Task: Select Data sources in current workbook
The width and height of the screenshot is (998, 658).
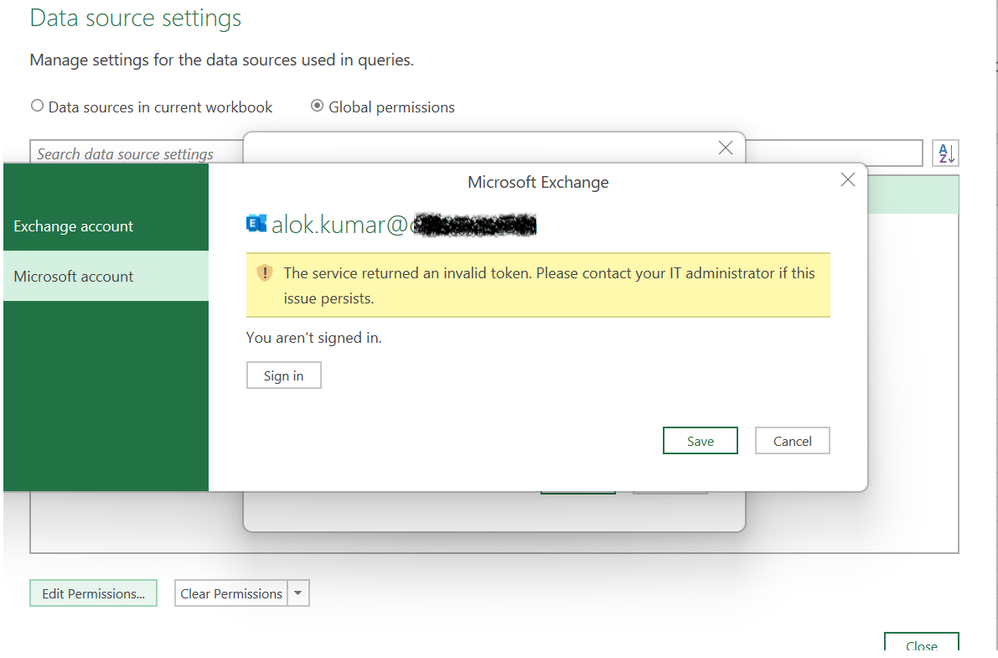Action: pos(36,105)
